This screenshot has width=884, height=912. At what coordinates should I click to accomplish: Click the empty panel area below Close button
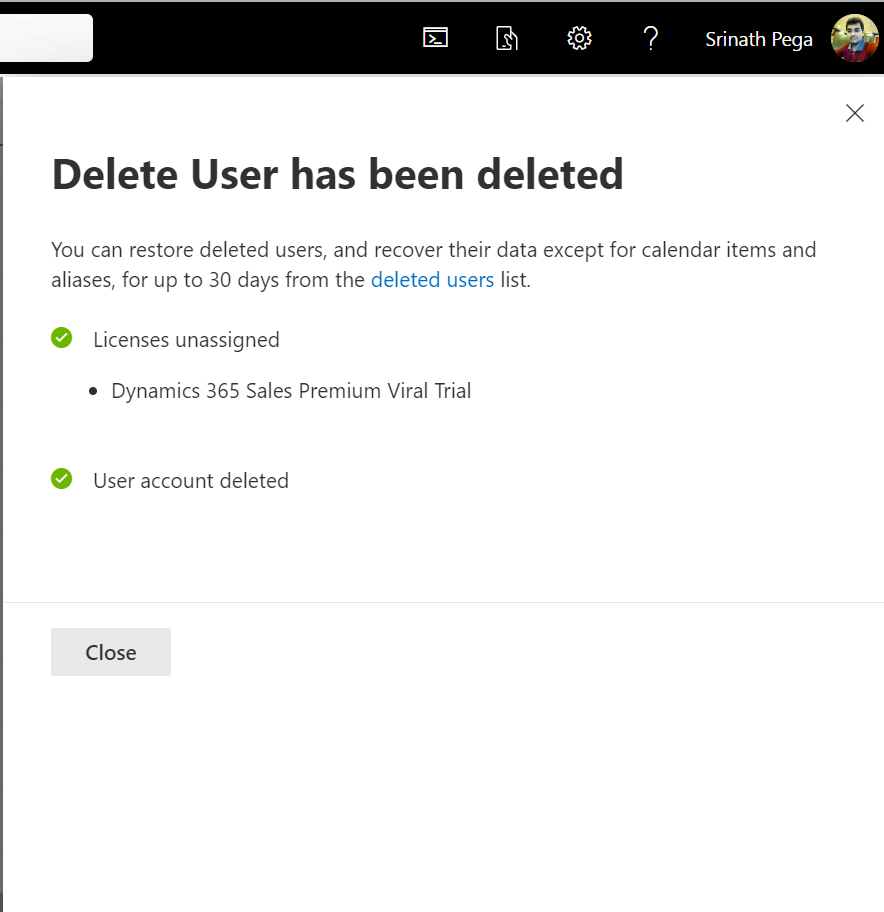[x=442, y=790]
